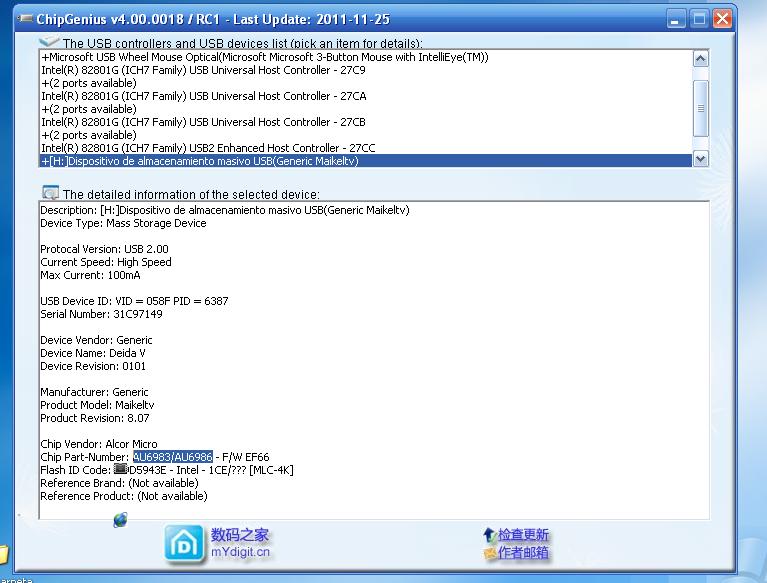Click 'Manufacturer: Generic' line
This screenshot has height=583, width=767.
[x=94, y=392]
